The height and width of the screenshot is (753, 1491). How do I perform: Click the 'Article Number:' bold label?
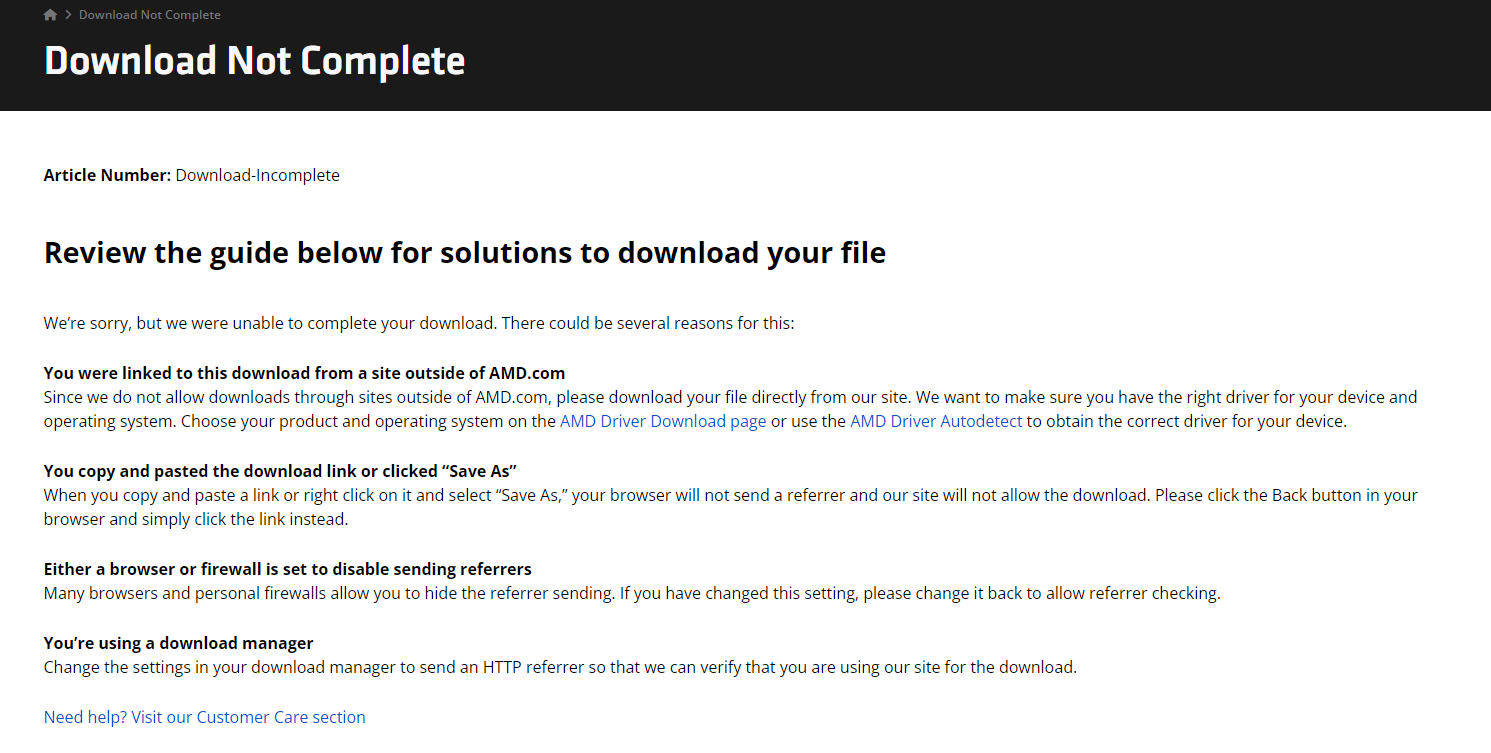(x=107, y=175)
